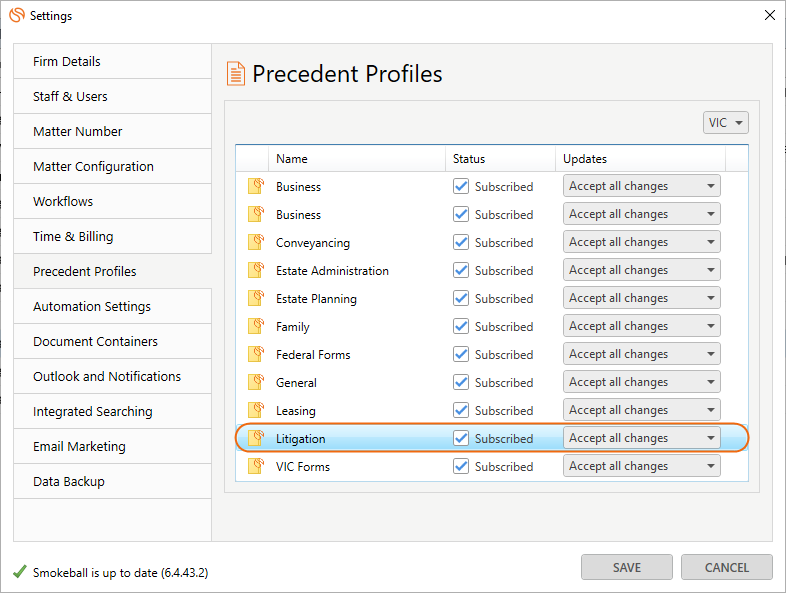Click the Family profile folder icon
This screenshot has height=593, width=786.
(x=256, y=326)
